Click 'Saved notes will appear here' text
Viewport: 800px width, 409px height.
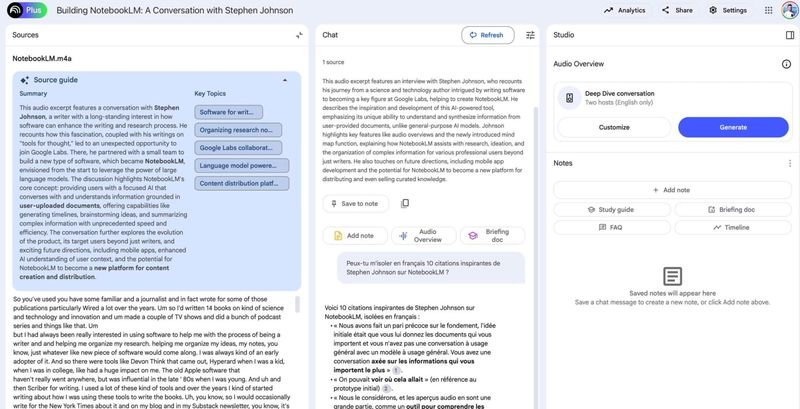click(672, 293)
